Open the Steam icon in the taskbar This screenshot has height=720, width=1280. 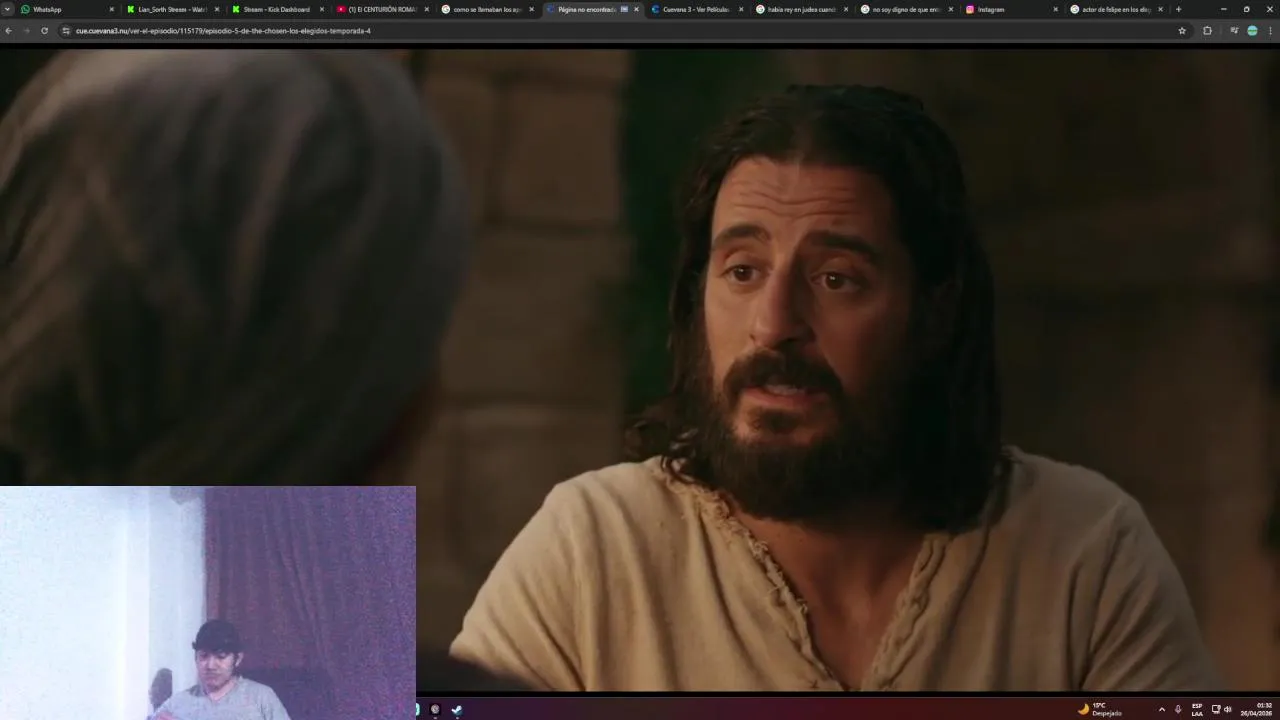pos(457,709)
